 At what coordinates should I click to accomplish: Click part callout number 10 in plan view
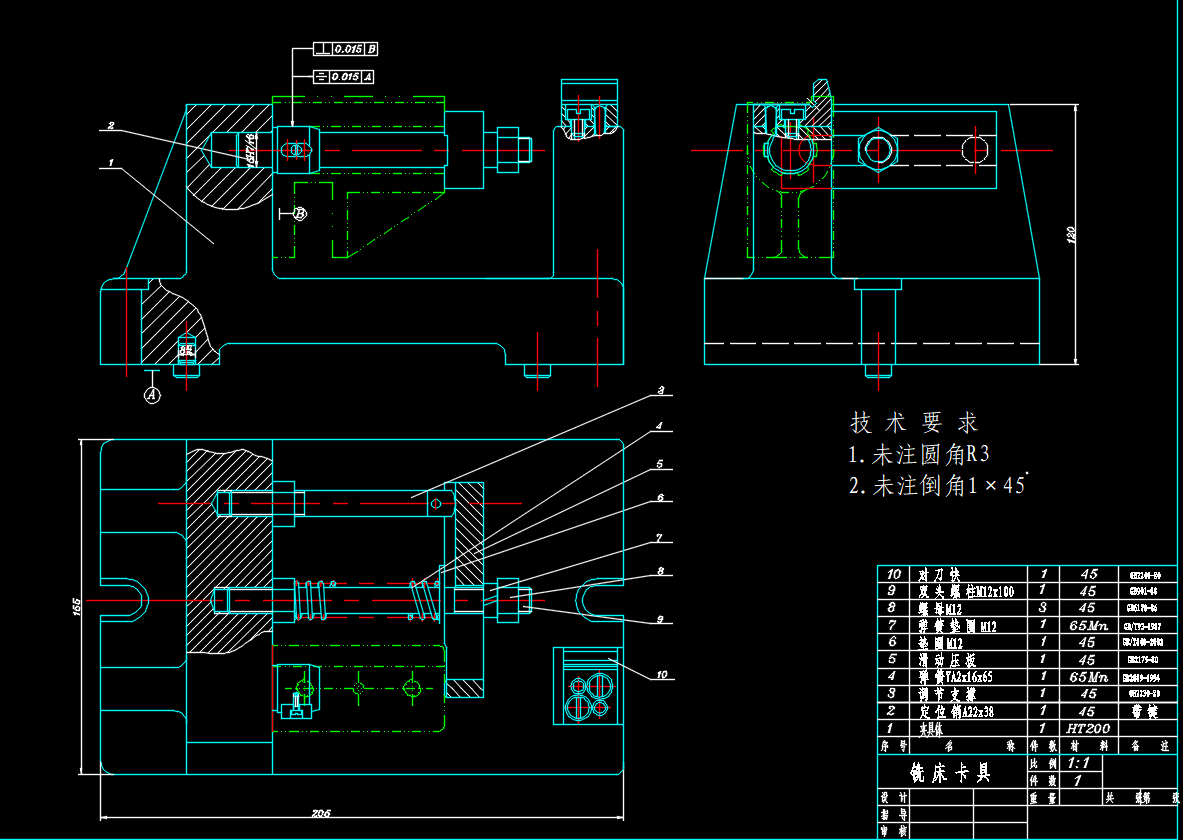[661, 675]
